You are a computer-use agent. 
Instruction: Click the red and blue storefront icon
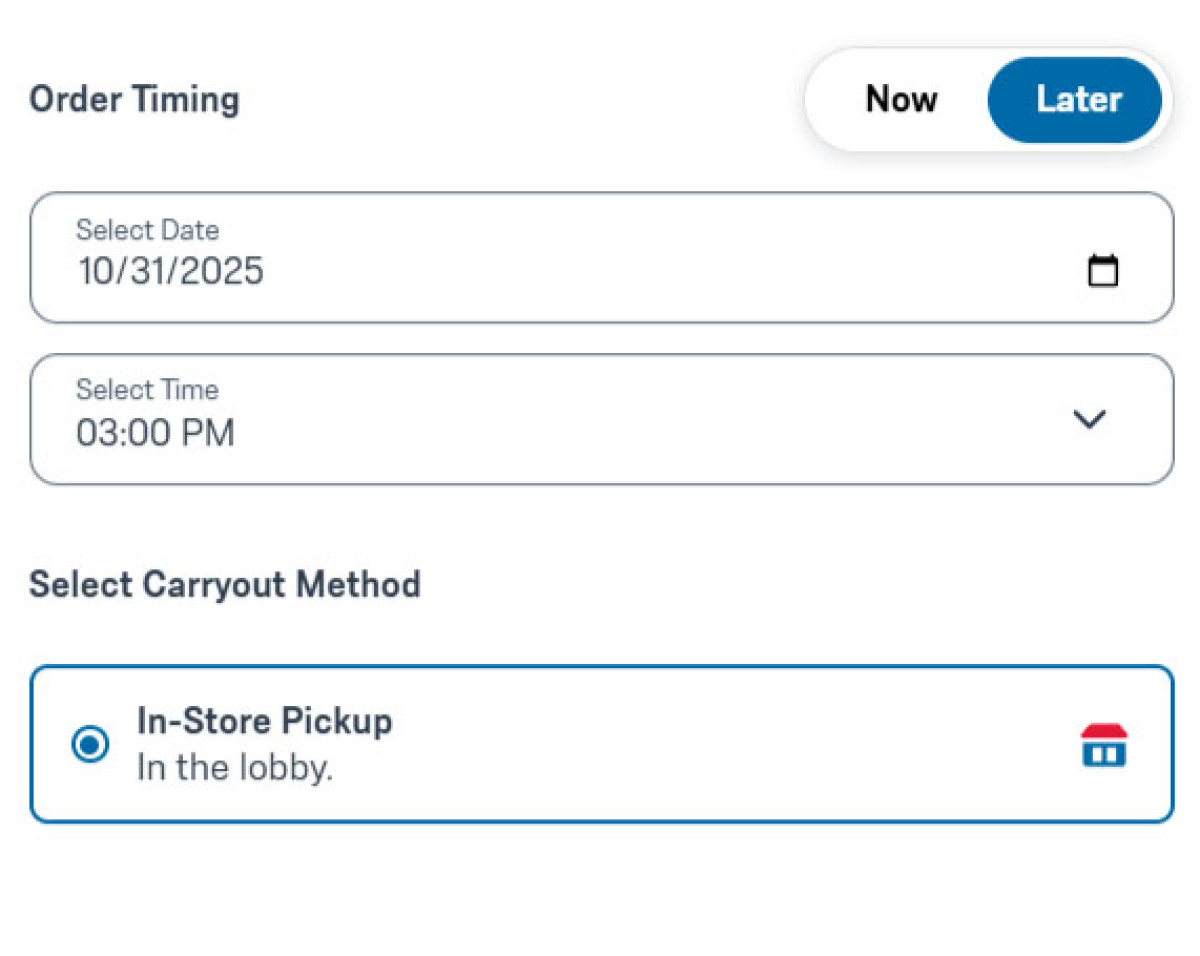[1103, 746]
